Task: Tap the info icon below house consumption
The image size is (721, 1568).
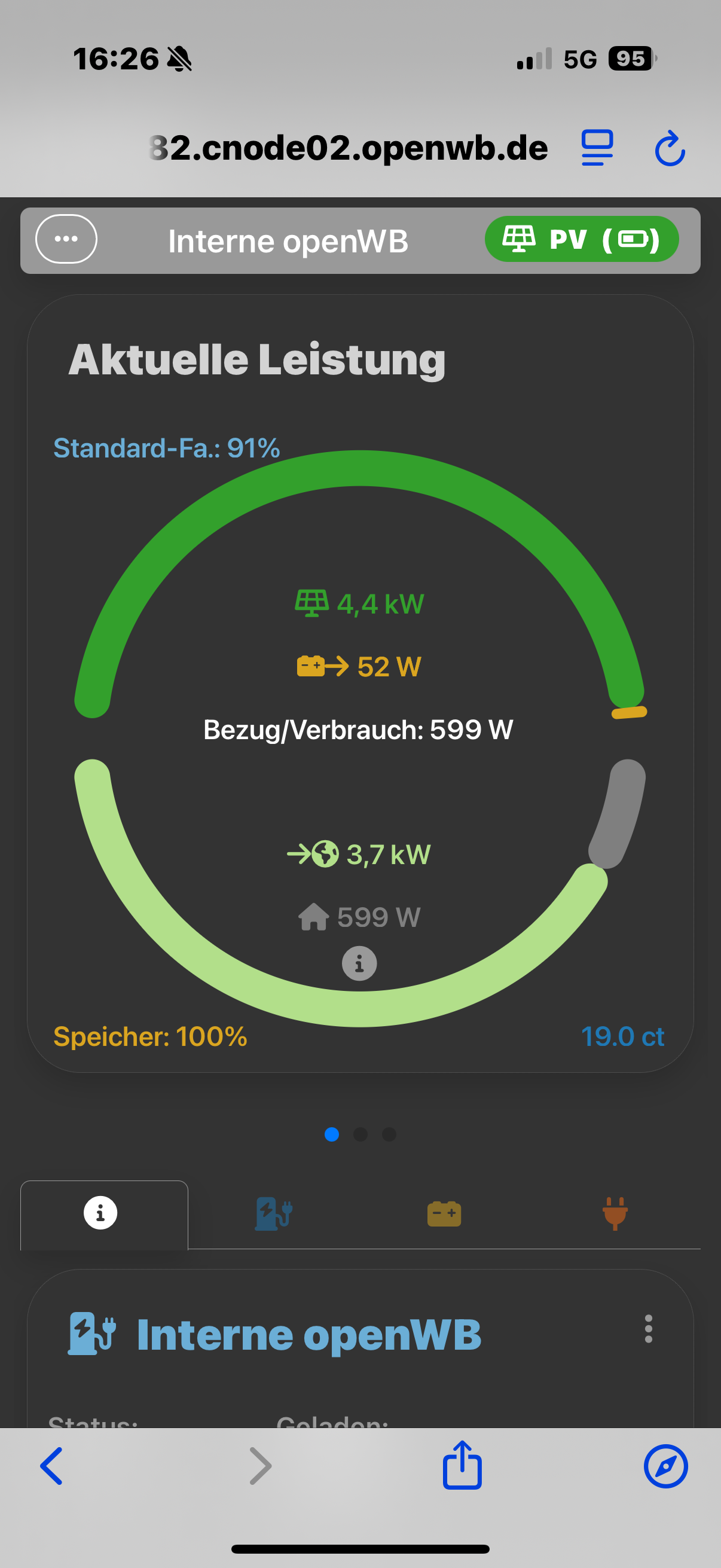Action: point(359,963)
